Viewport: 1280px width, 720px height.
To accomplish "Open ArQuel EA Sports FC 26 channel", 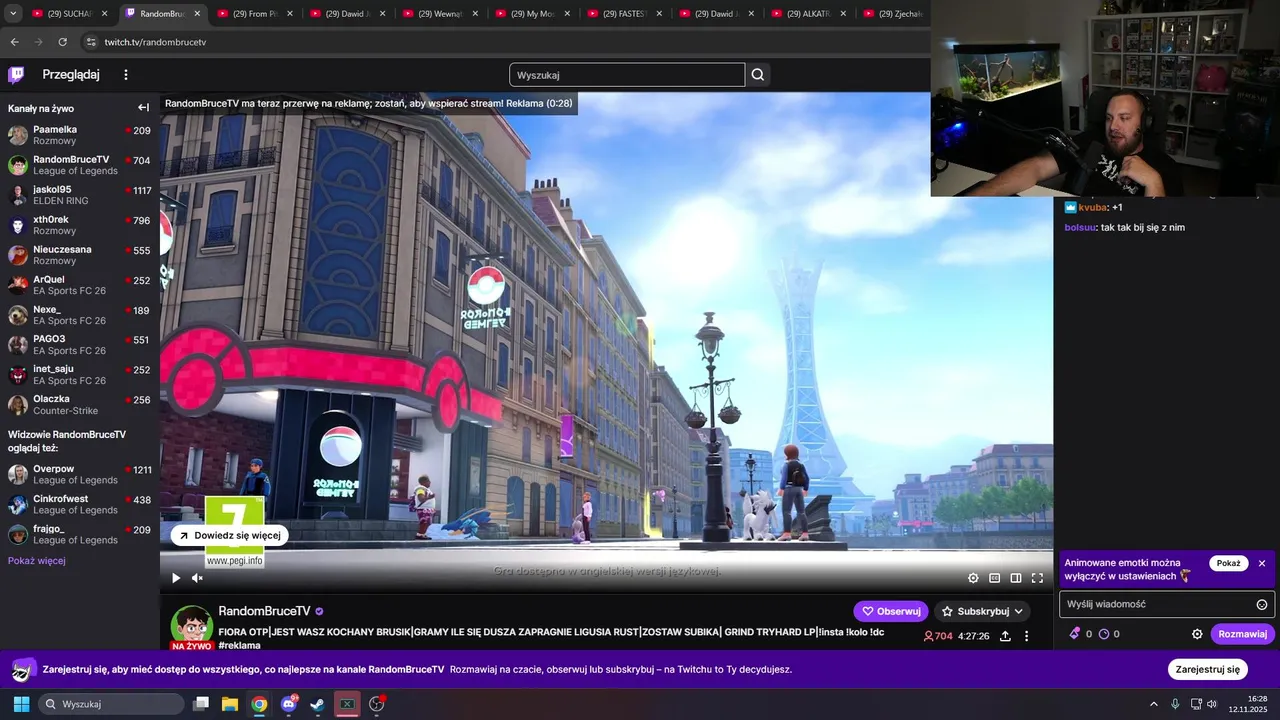I will [x=79, y=285].
